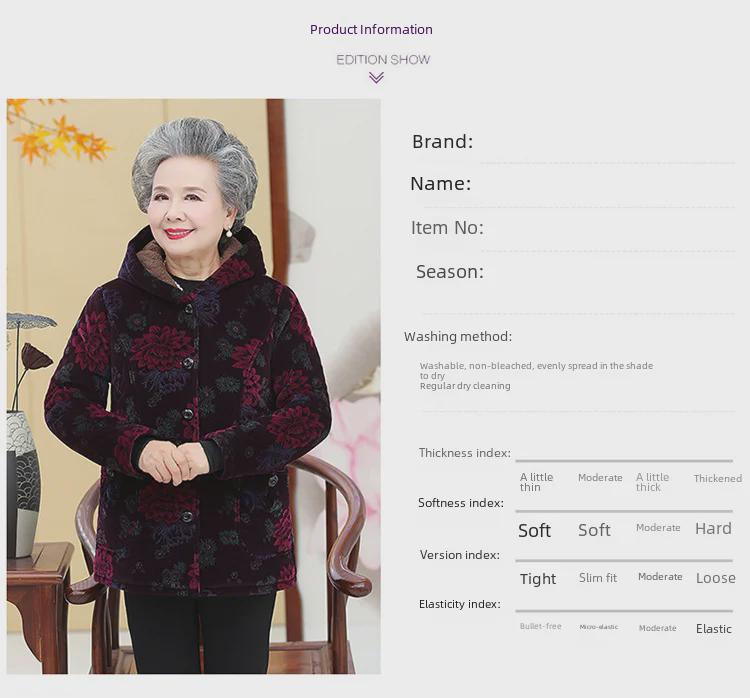
Task: Click the Brand field line
Action: pos(606,161)
